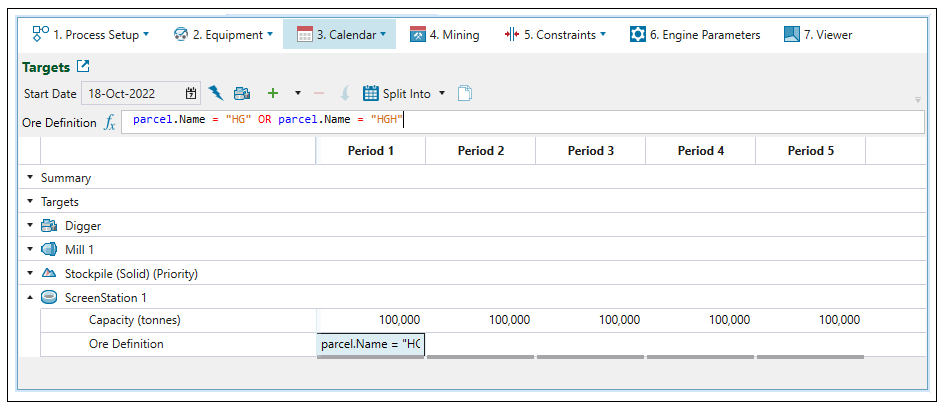Click the copy pages toolbar icon
The image size is (941, 409).
[x=465, y=93]
